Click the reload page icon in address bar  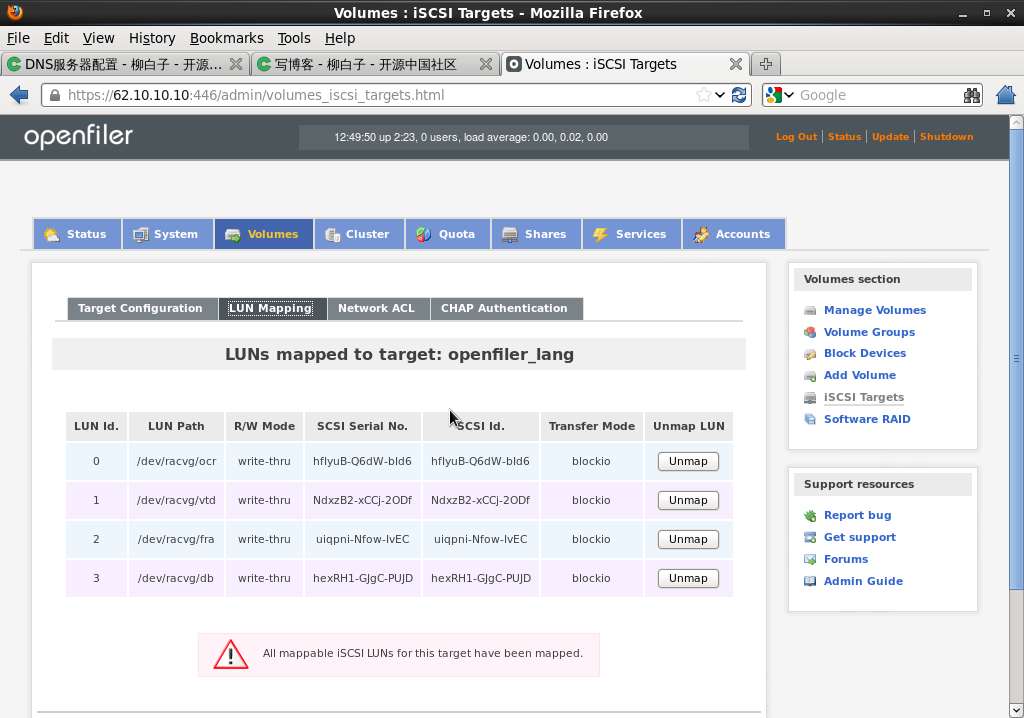point(739,95)
